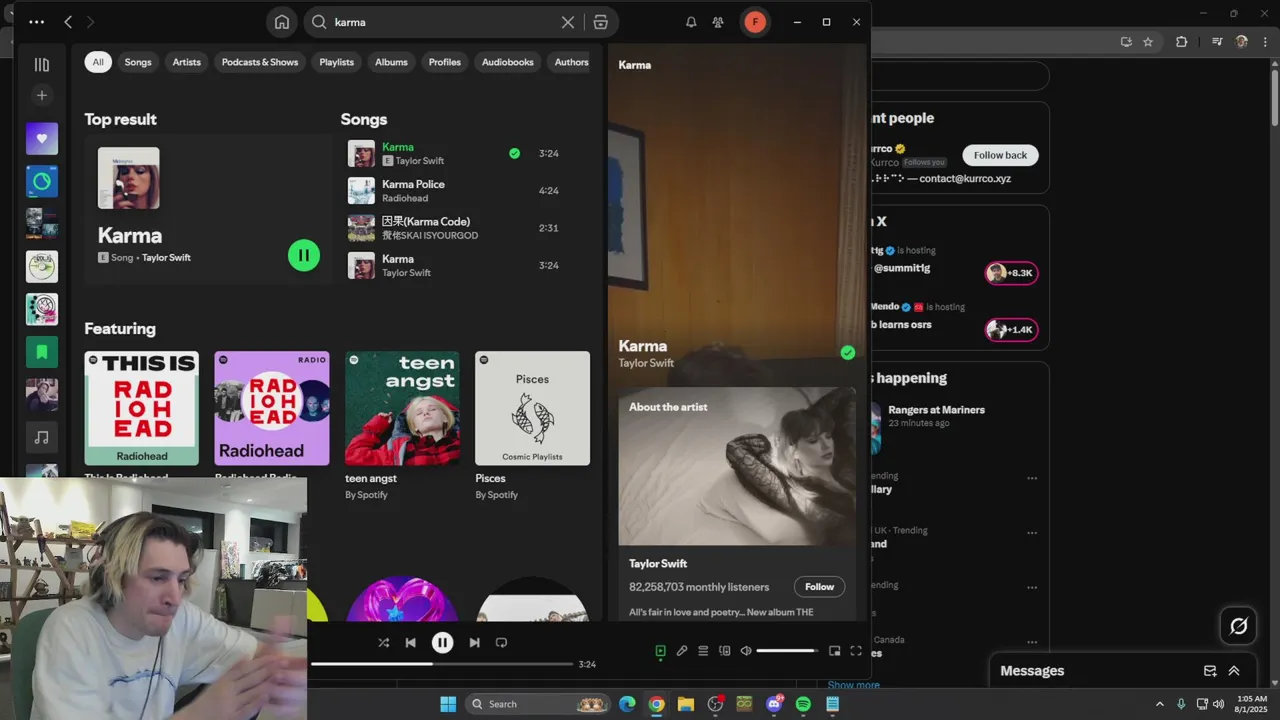
Task: Open This Is Radiohead playlist cover
Action: pyautogui.click(x=142, y=408)
